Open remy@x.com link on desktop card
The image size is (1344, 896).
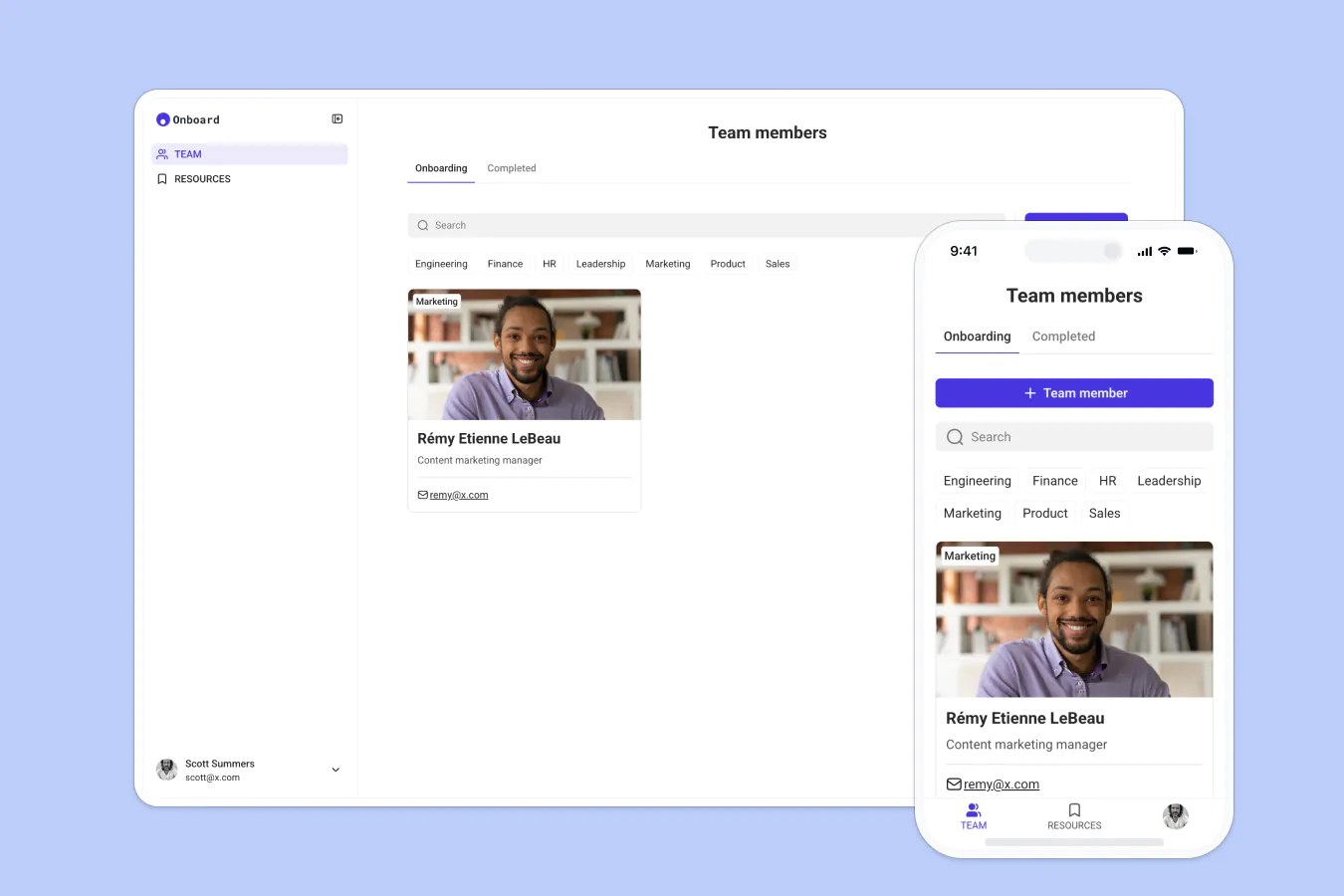pos(459,495)
